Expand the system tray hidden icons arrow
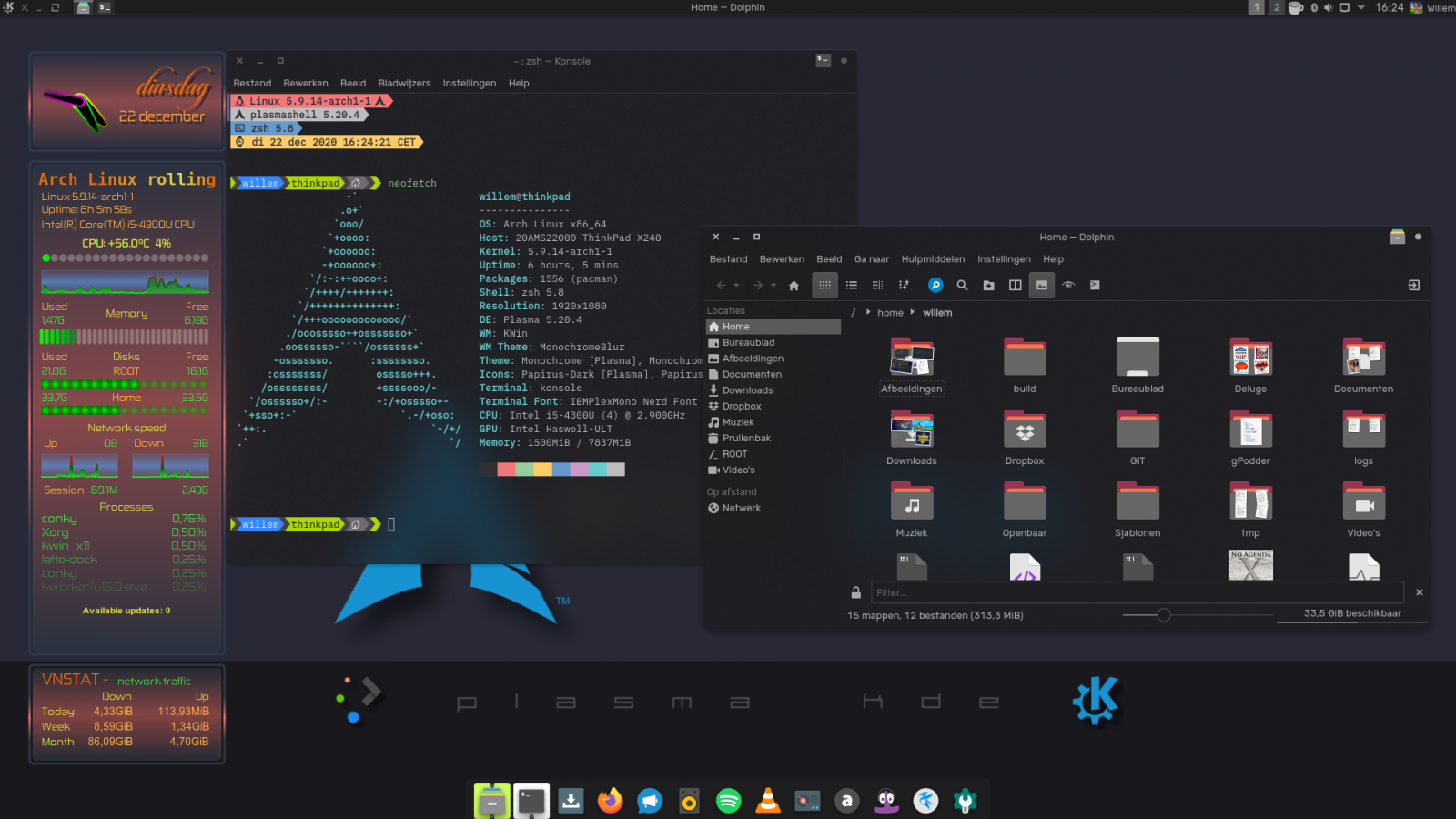The image size is (1456, 819). click(x=1361, y=7)
